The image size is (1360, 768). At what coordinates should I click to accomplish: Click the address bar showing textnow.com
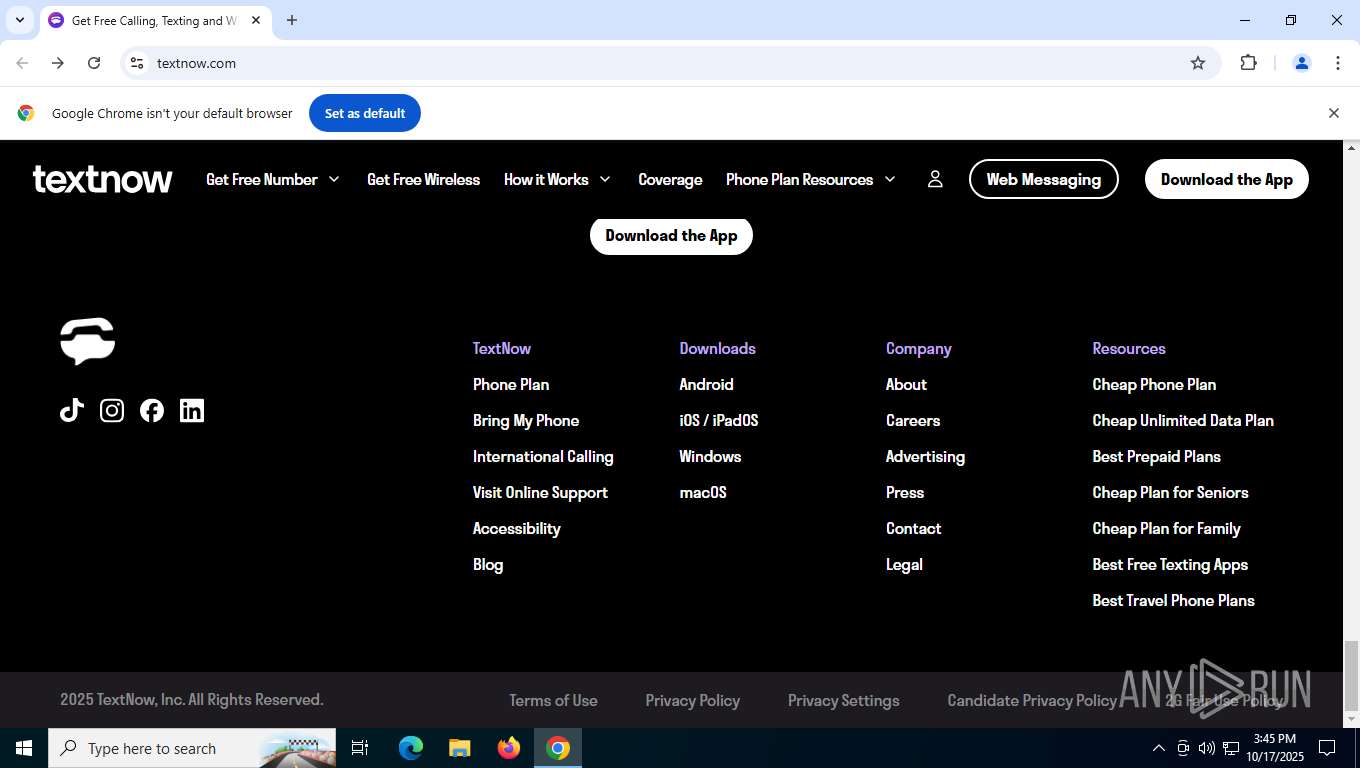click(x=670, y=63)
